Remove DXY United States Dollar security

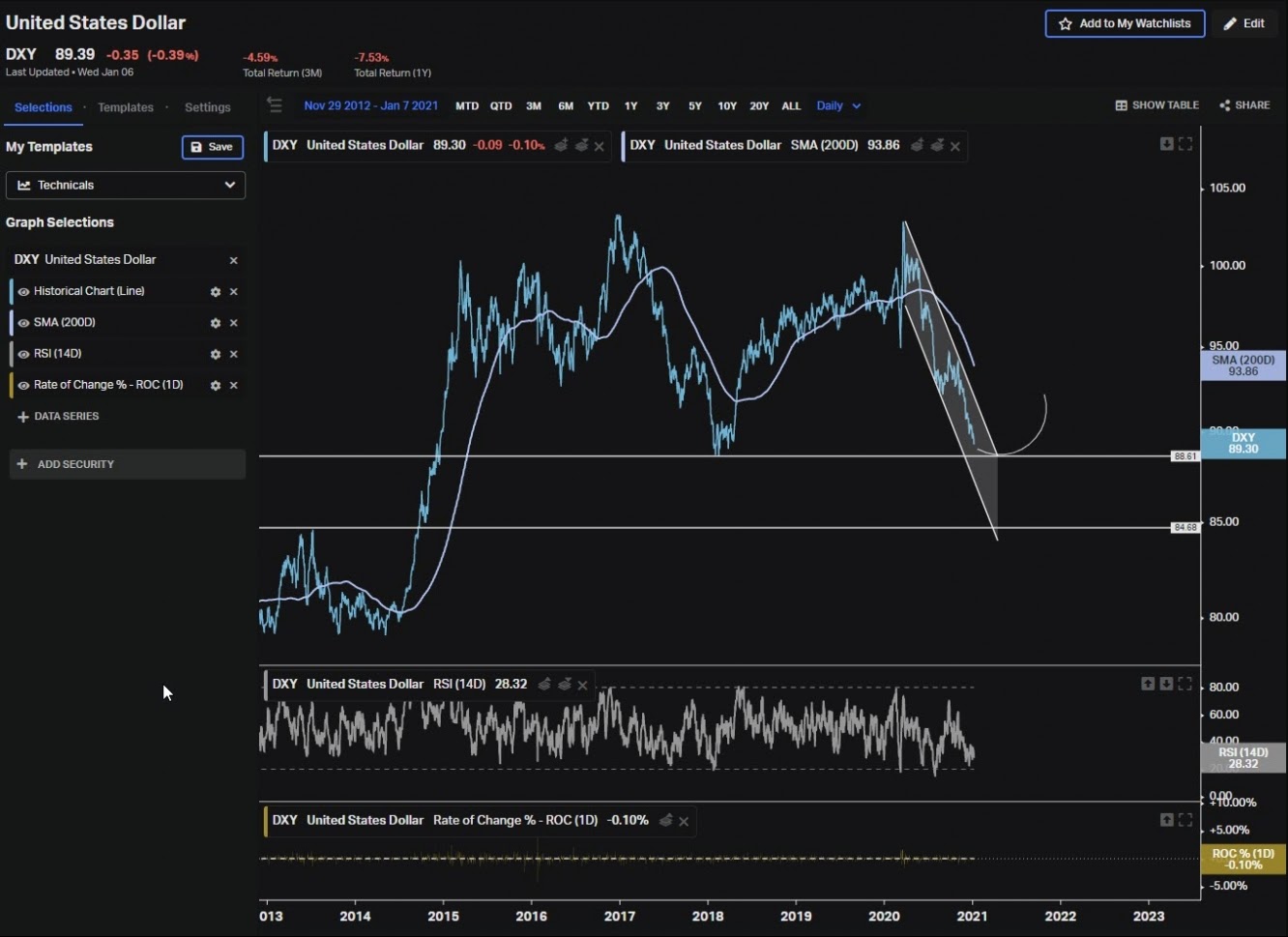tap(233, 260)
